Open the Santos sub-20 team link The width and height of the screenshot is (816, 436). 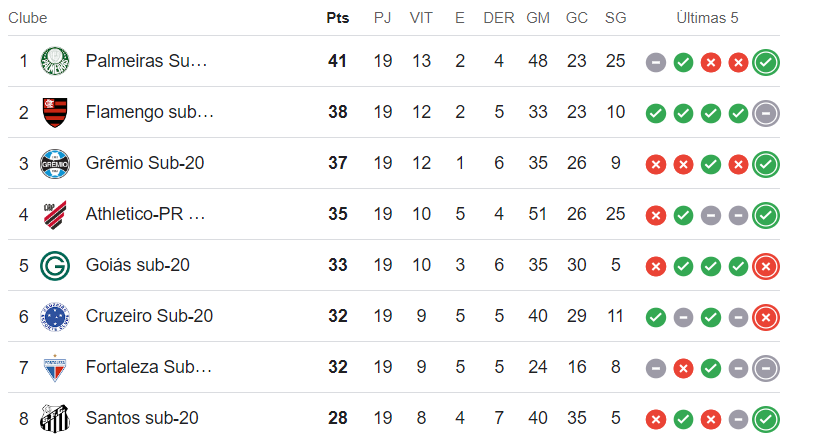tap(142, 418)
